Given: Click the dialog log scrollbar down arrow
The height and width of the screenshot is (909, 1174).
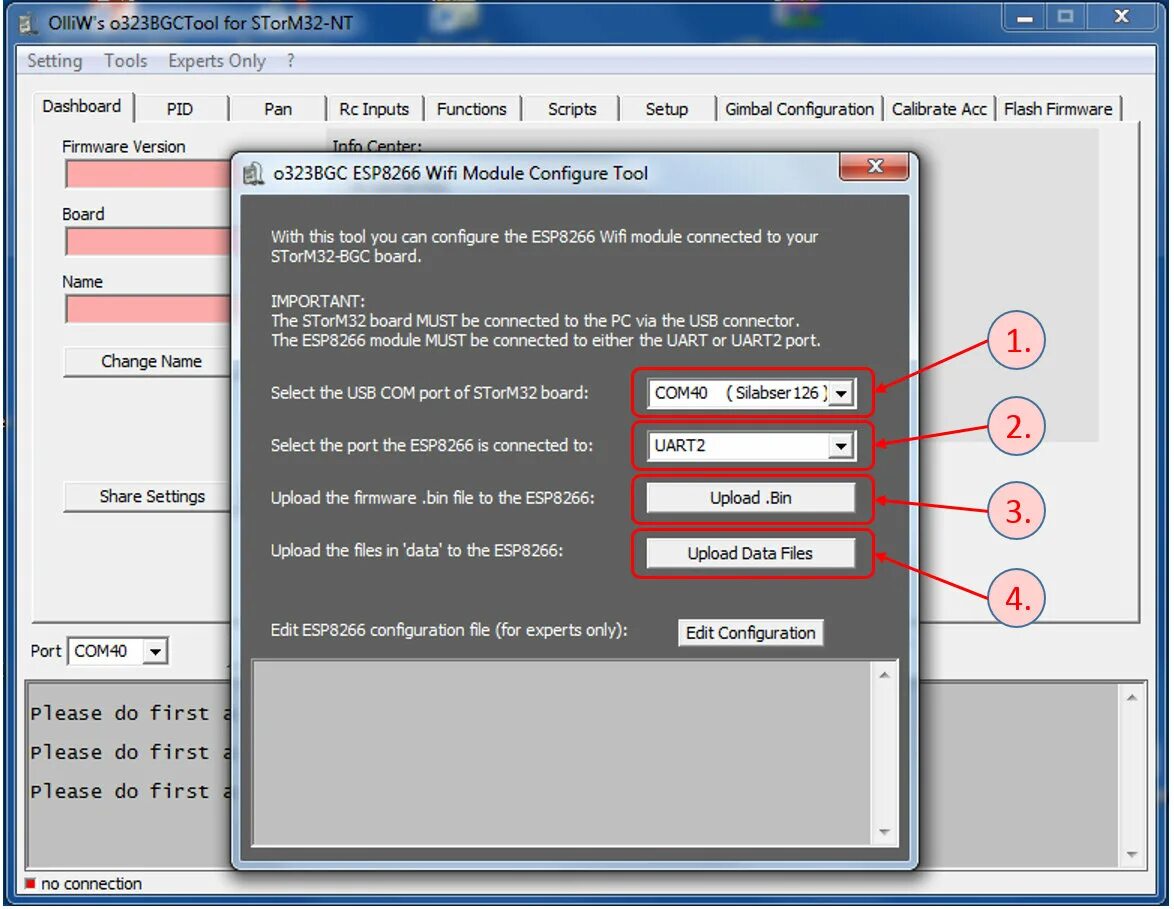Looking at the screenshot, I should 884,833.
